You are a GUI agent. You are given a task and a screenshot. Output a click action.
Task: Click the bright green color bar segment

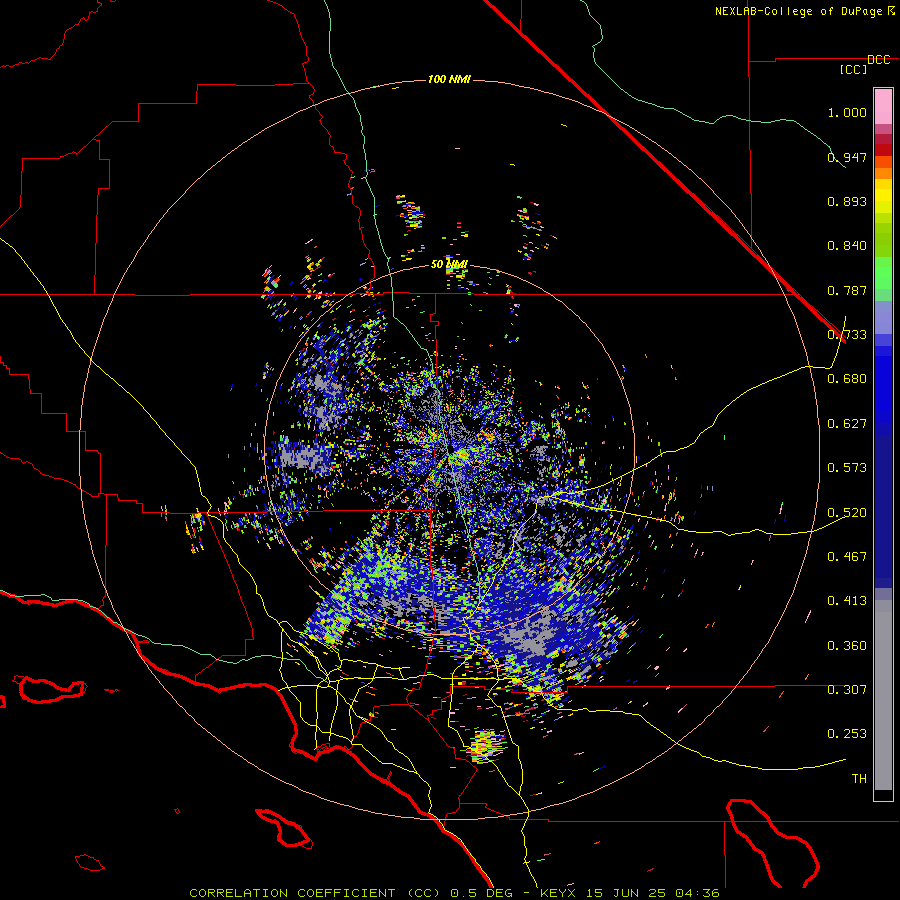pyautogui.click(x=883, y=273)
